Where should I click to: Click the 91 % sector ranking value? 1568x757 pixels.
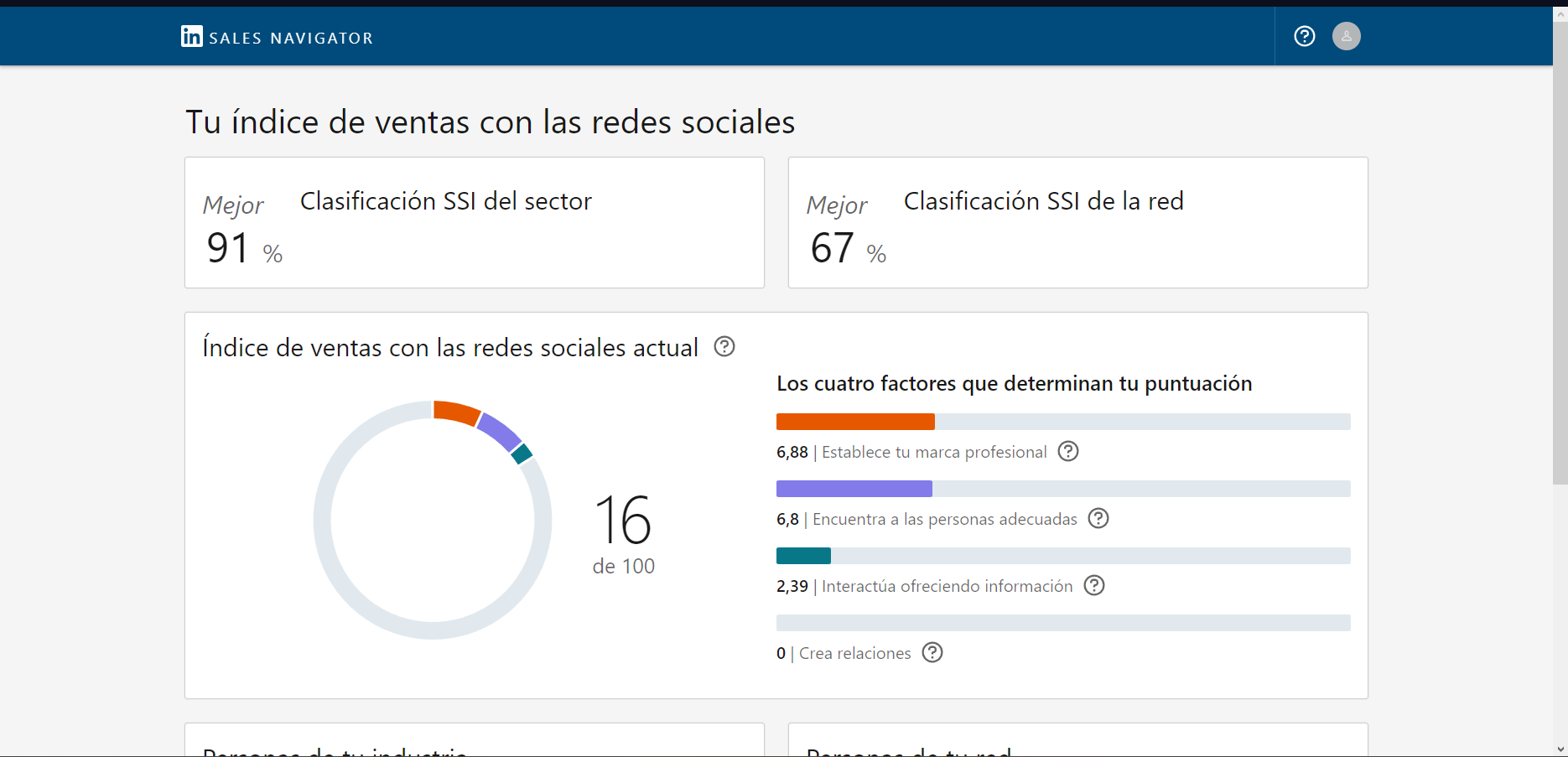245,248
